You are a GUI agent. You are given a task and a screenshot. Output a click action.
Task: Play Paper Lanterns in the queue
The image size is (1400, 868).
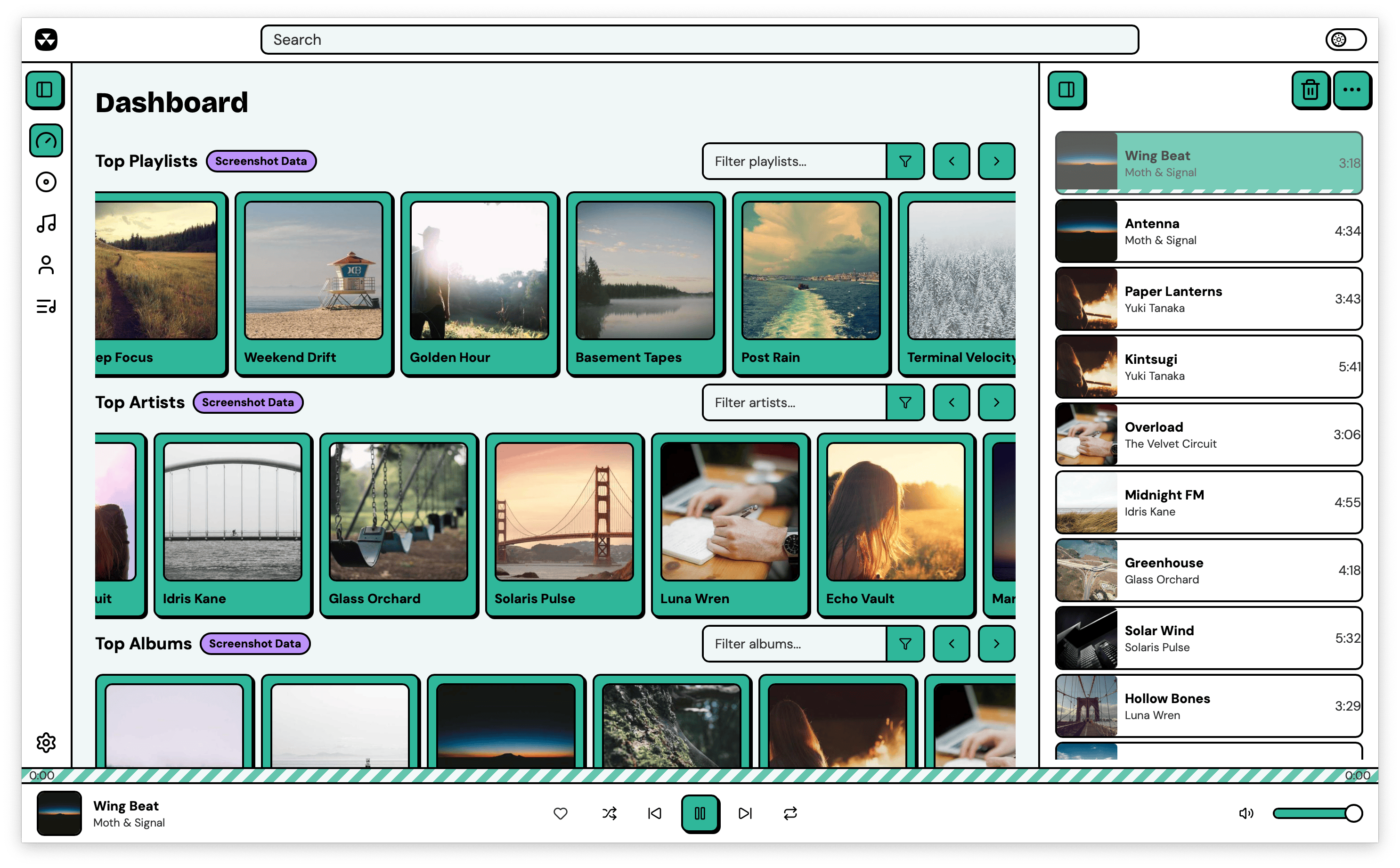(1208, 299)
